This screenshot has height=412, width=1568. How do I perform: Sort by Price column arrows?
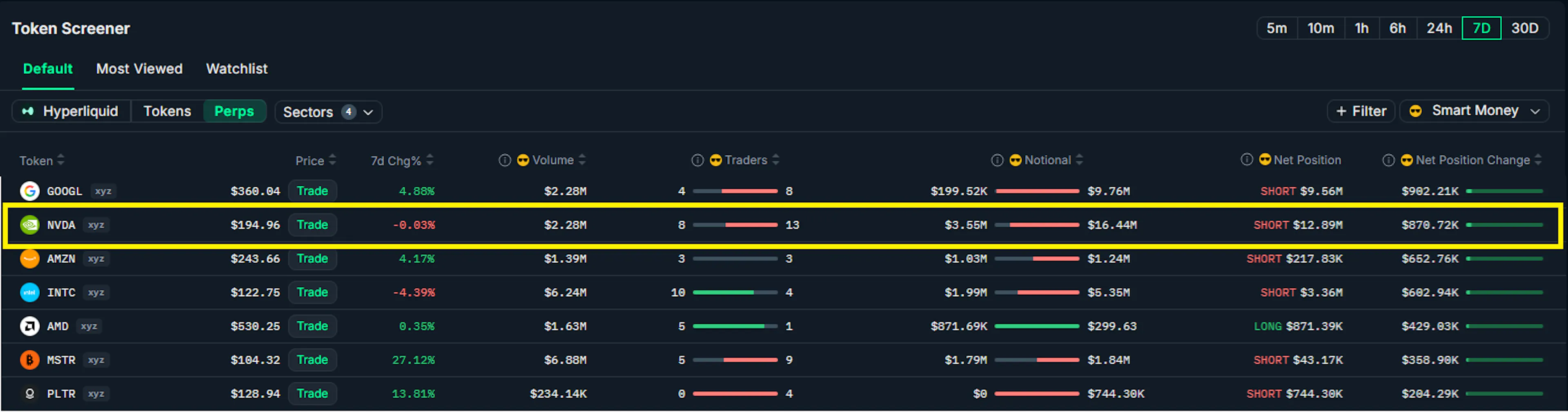pyautogui.click(x=332, y=160)
